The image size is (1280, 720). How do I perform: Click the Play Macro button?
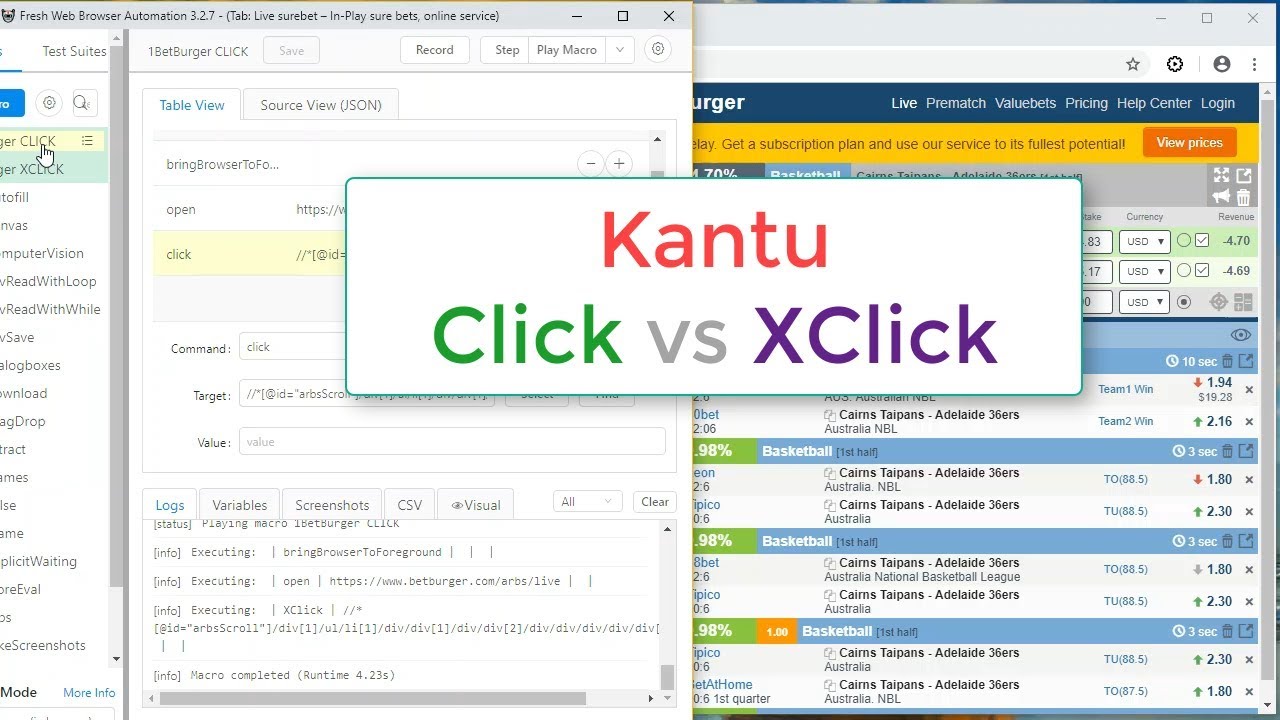567,50
